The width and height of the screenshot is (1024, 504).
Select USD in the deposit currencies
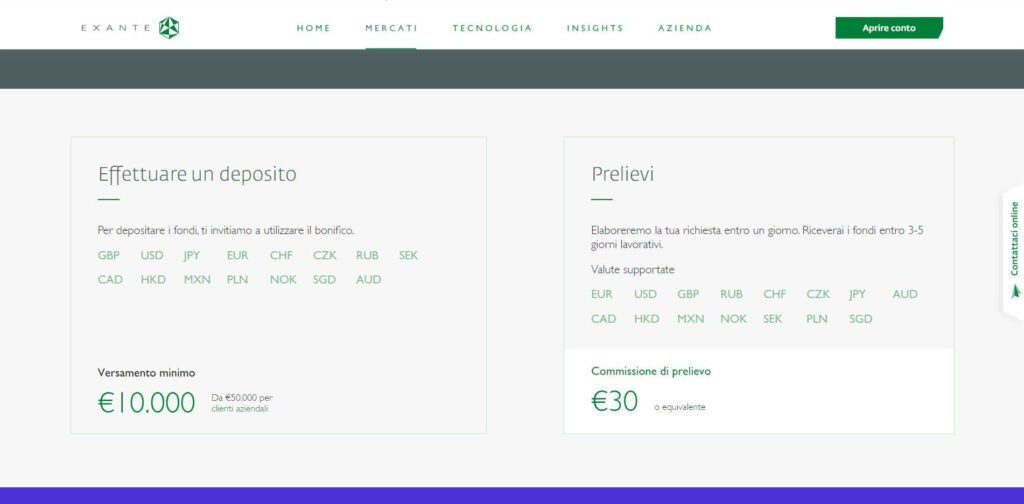click(x=152, y=255)
